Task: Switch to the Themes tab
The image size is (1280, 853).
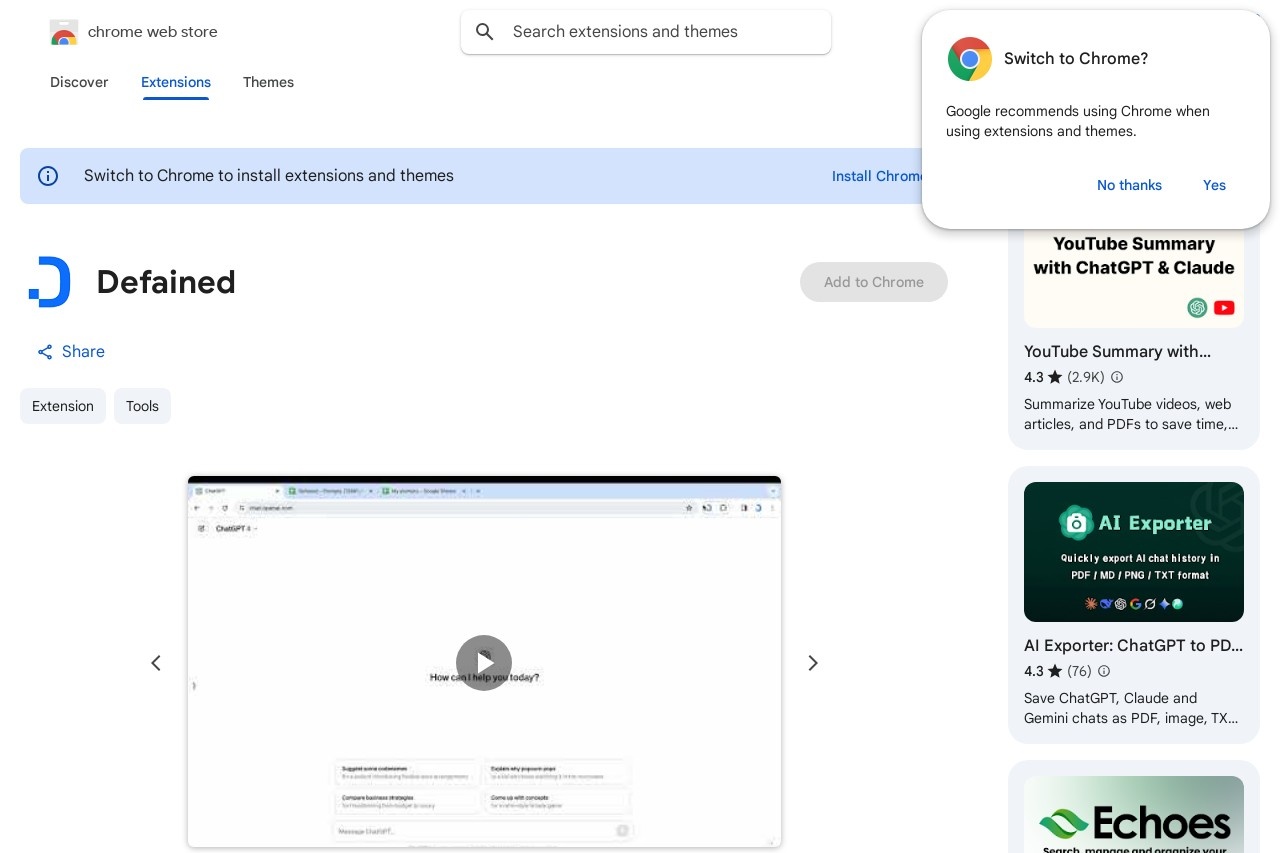Action: click(268, 82)
